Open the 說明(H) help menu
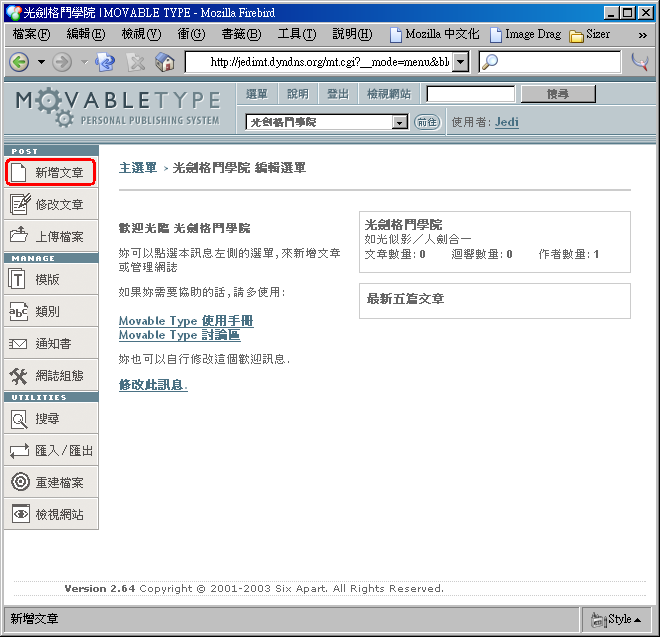660x637 pixels. [x=352, y=34]
